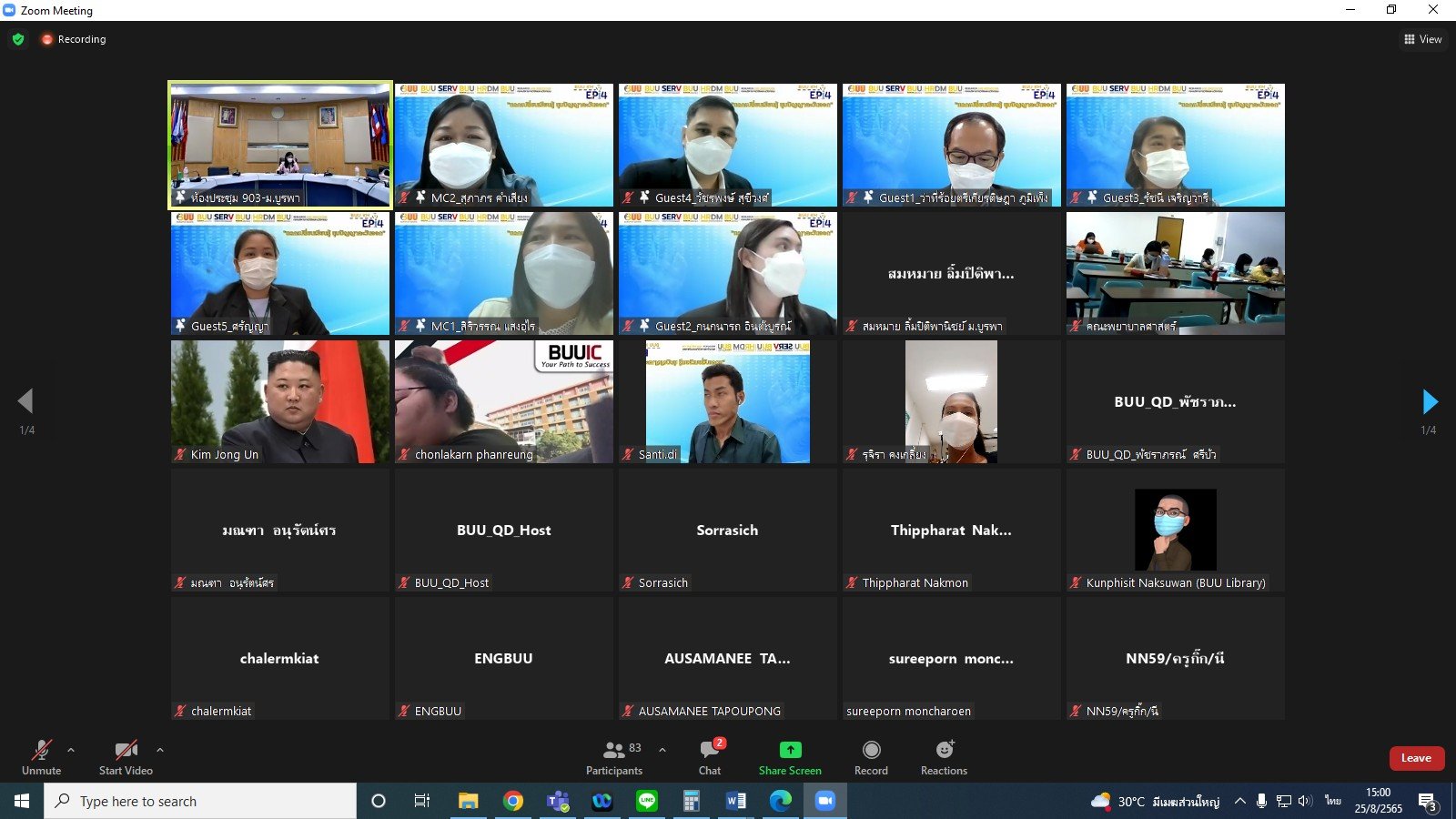Go to next gallery page arrow
1456x819 pixels.
click(x=1430, y=401)
